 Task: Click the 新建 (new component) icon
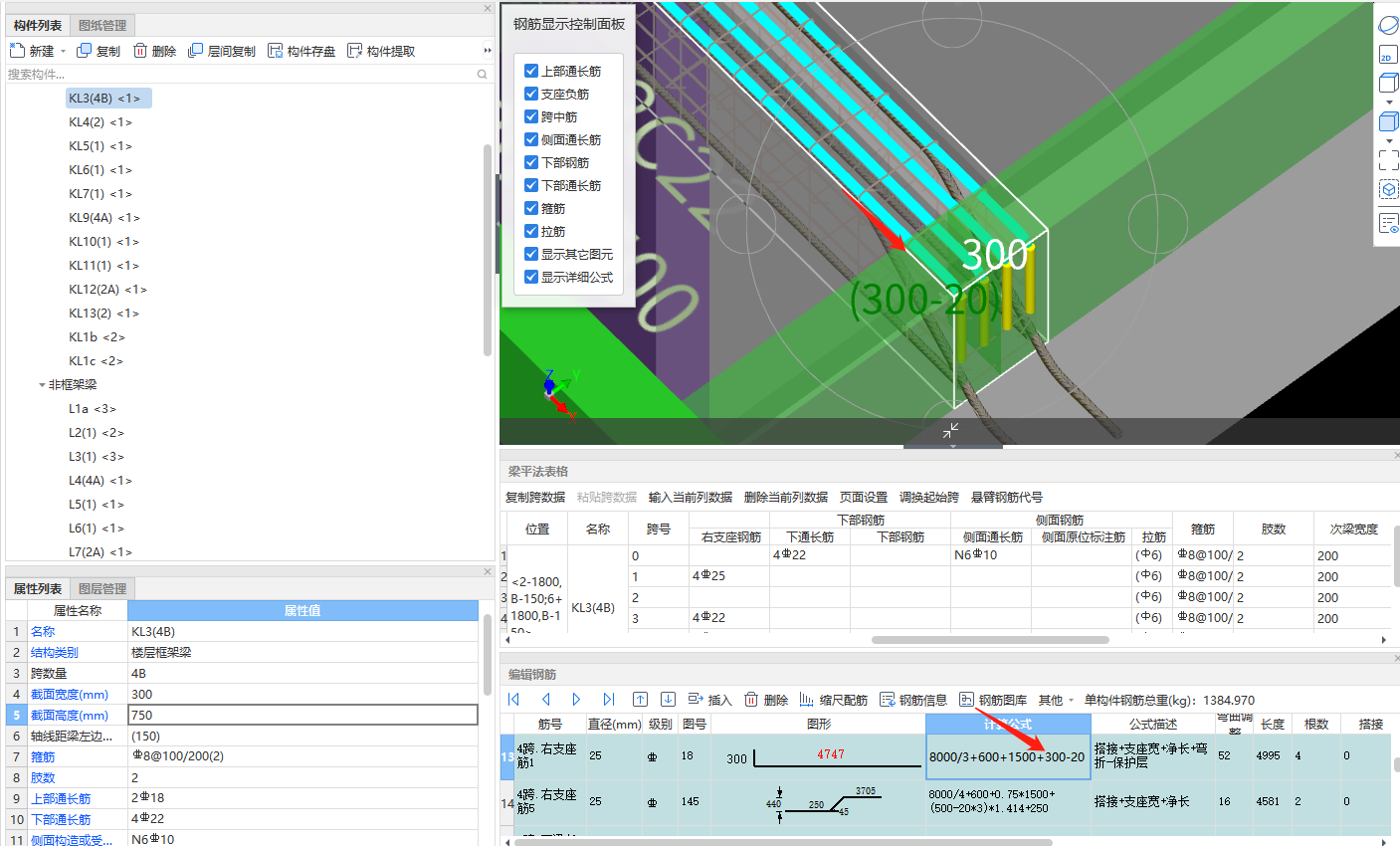[17, 51]
